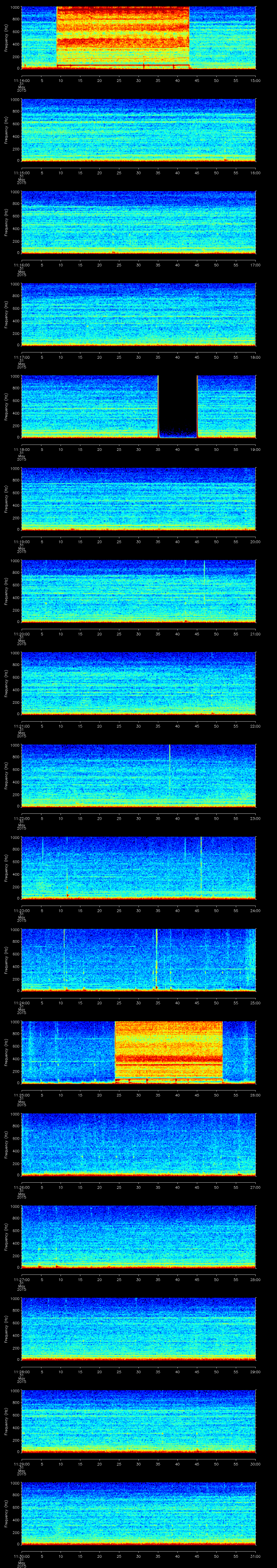Image resolution: width=277 pixels, height=1568 pixels.
Task: Click the spectrogram panel starting at 11:21:00
Action: pos(139,683)
